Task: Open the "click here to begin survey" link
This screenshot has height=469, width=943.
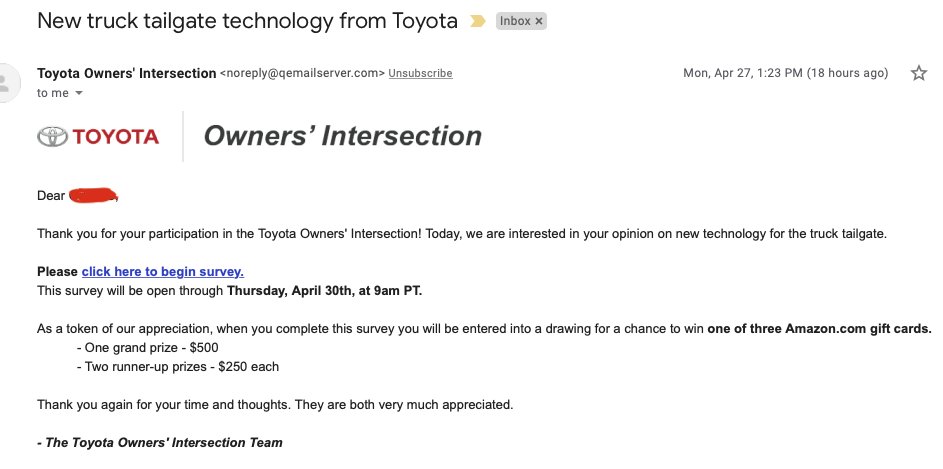Action: (x=162, y=272)
